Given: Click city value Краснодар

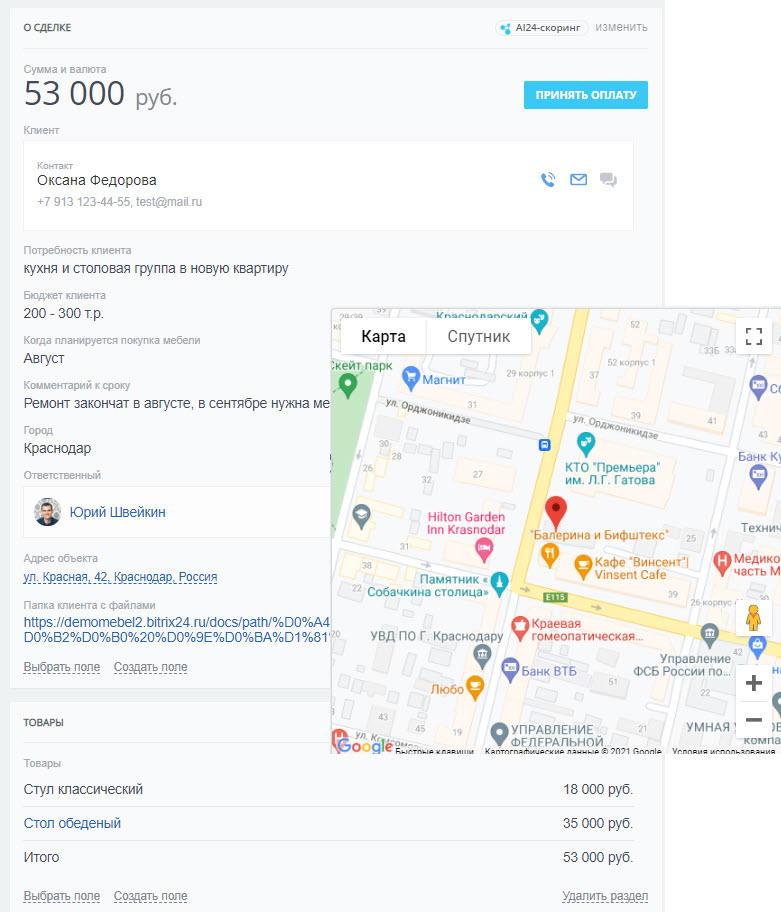Looking at the screenshot, I should click(57, 448).
